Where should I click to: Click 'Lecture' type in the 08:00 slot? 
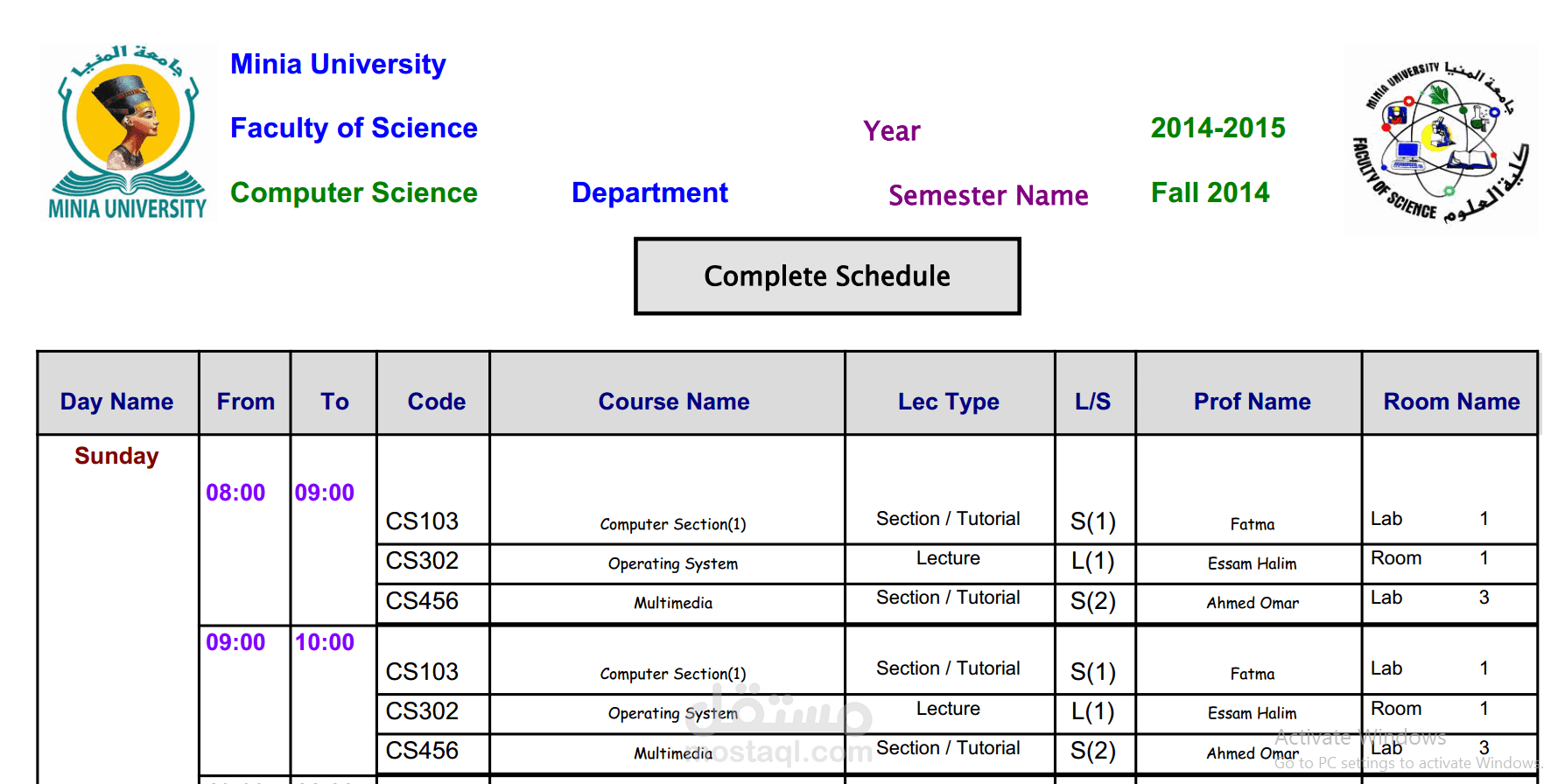948,558
